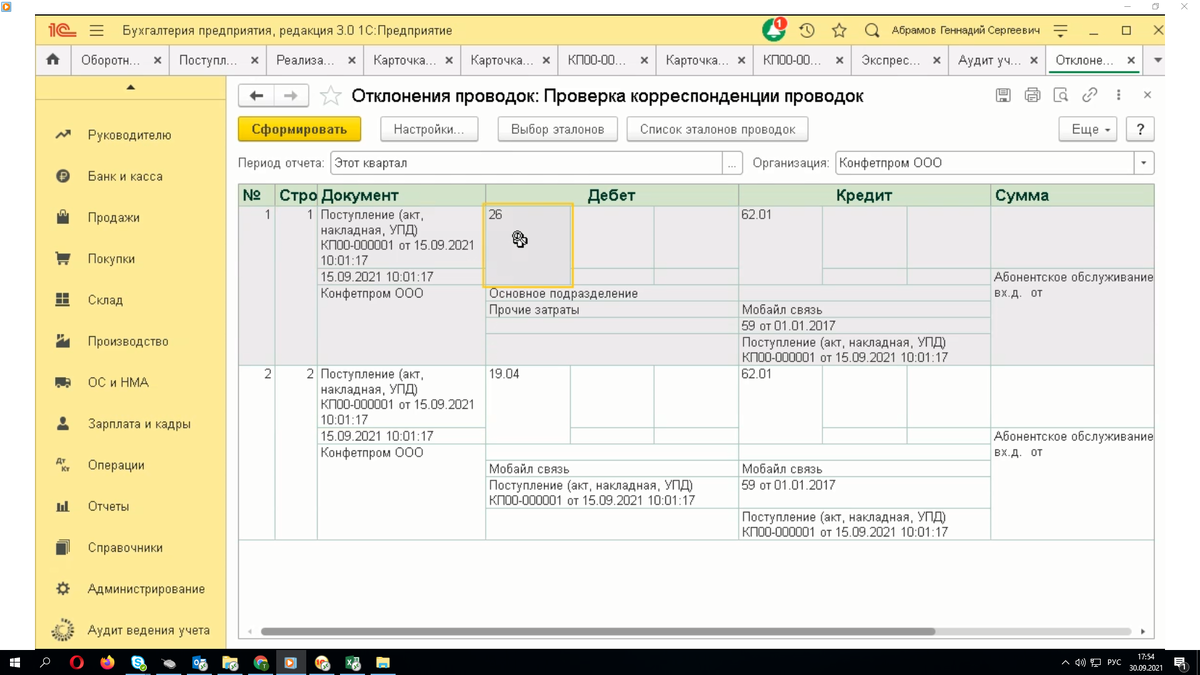Collapse sections panel with up arrow
The width and height of the screenshot is (1200, 675).
130,88
